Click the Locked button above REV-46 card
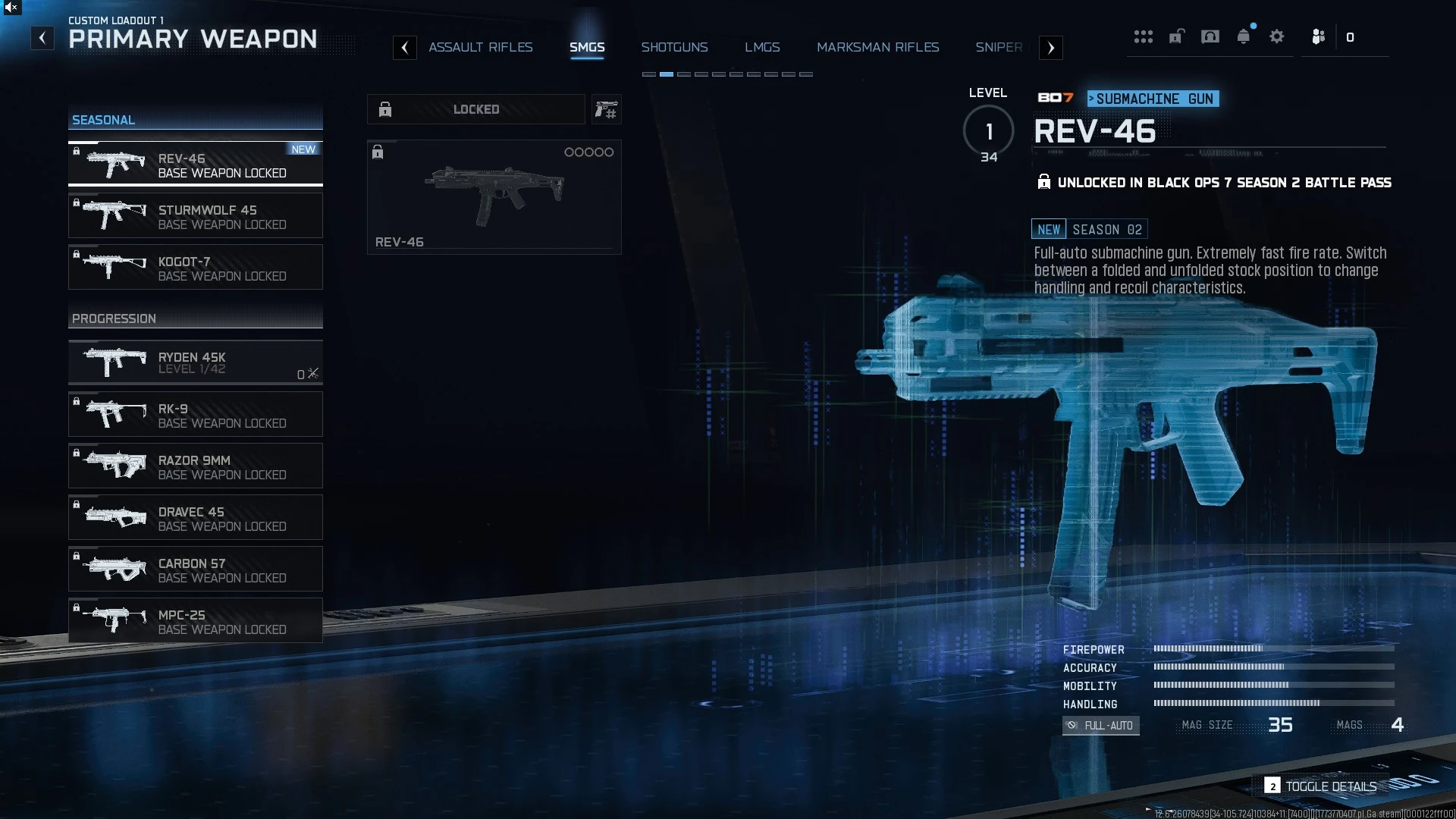1456x819 pixels. pyautogui.click(x=476, y=110)
